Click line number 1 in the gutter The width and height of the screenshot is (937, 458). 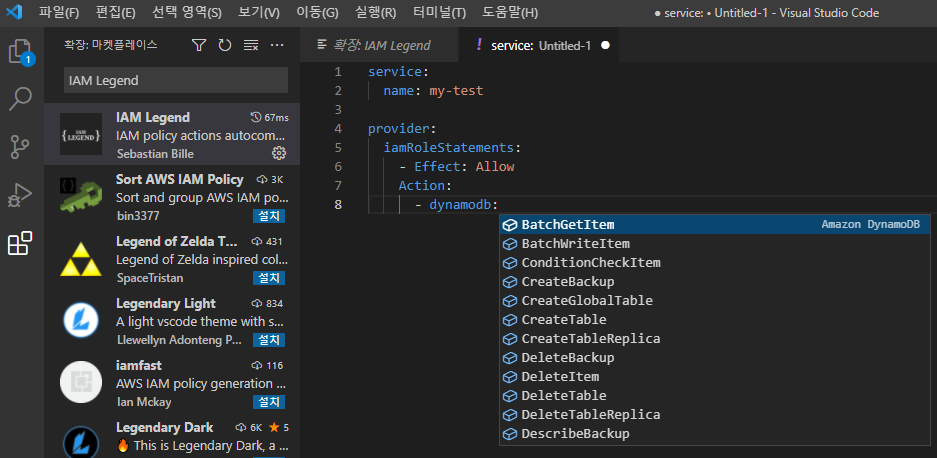tap(338, 72)
